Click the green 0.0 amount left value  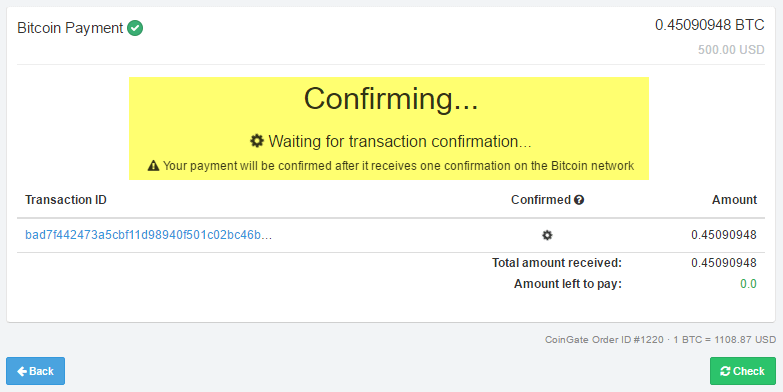click(x=748, y=284)
